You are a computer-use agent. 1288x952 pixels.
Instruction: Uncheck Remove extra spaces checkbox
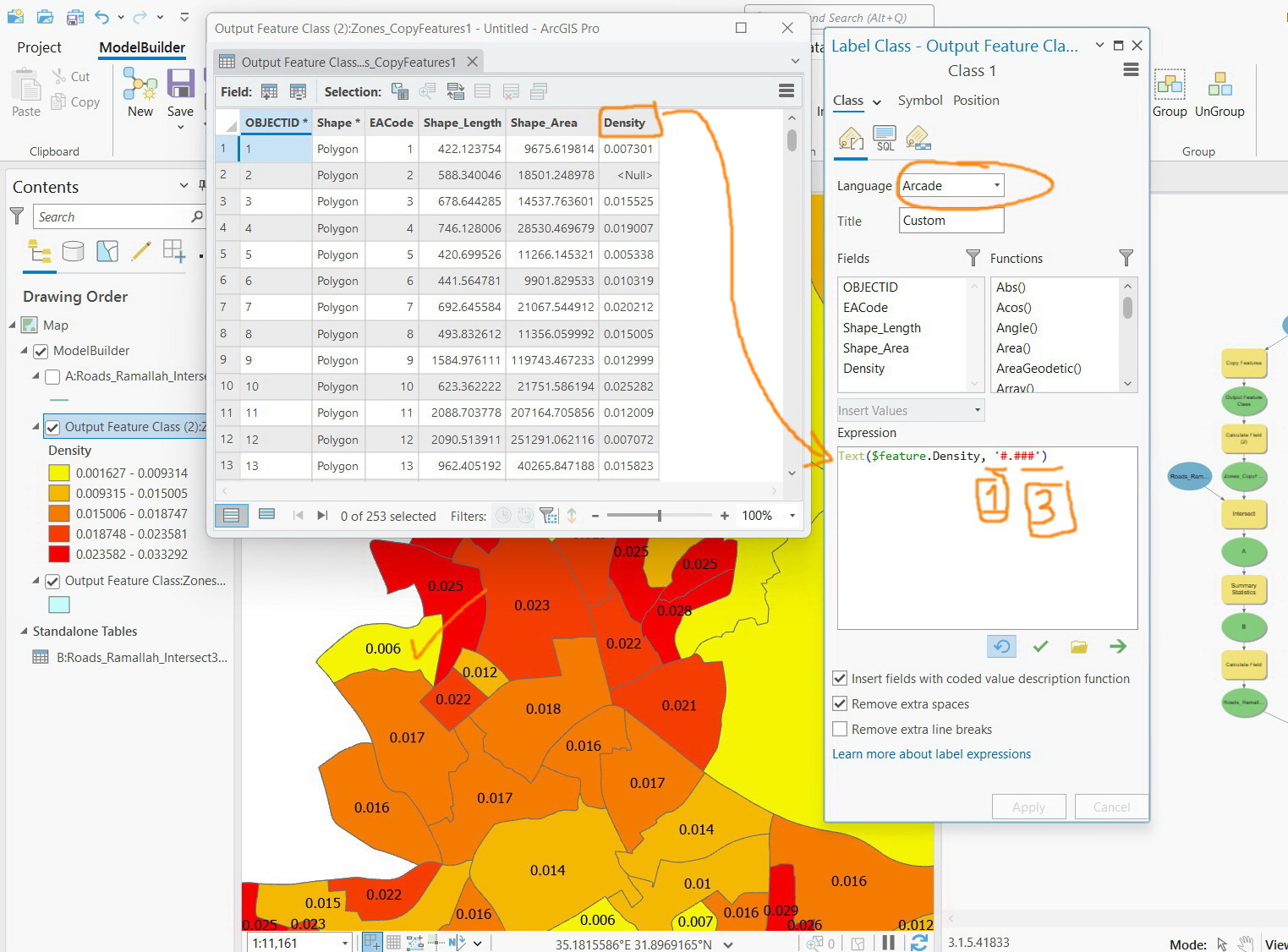(840, 703)
